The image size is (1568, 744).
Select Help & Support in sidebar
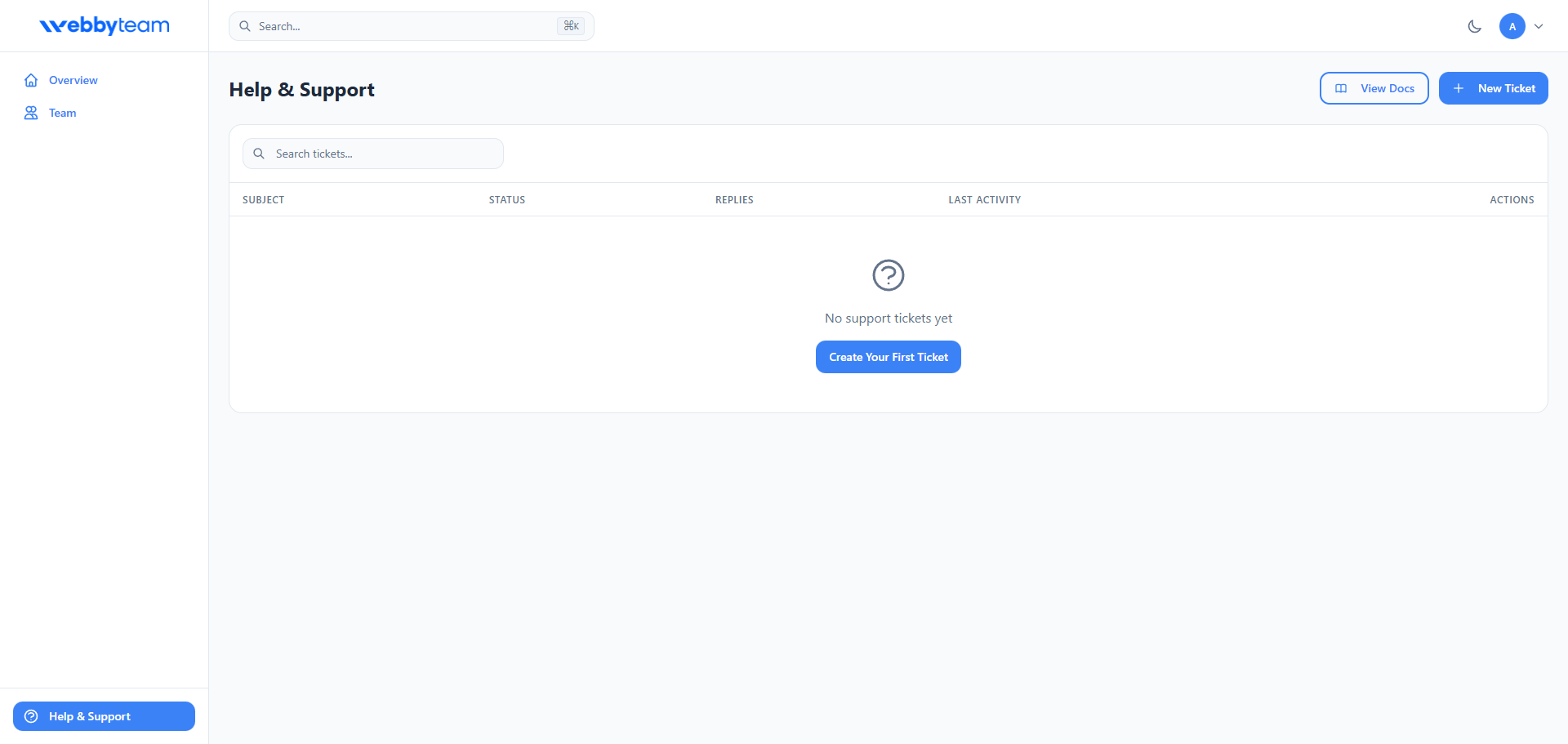click(105, 716)
